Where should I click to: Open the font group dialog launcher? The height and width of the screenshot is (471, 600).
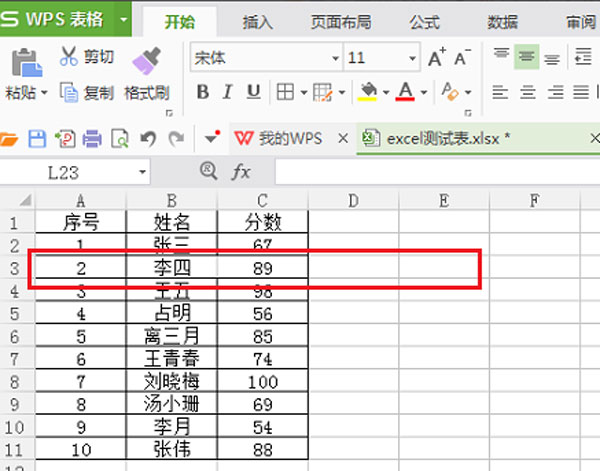[468, 113]
